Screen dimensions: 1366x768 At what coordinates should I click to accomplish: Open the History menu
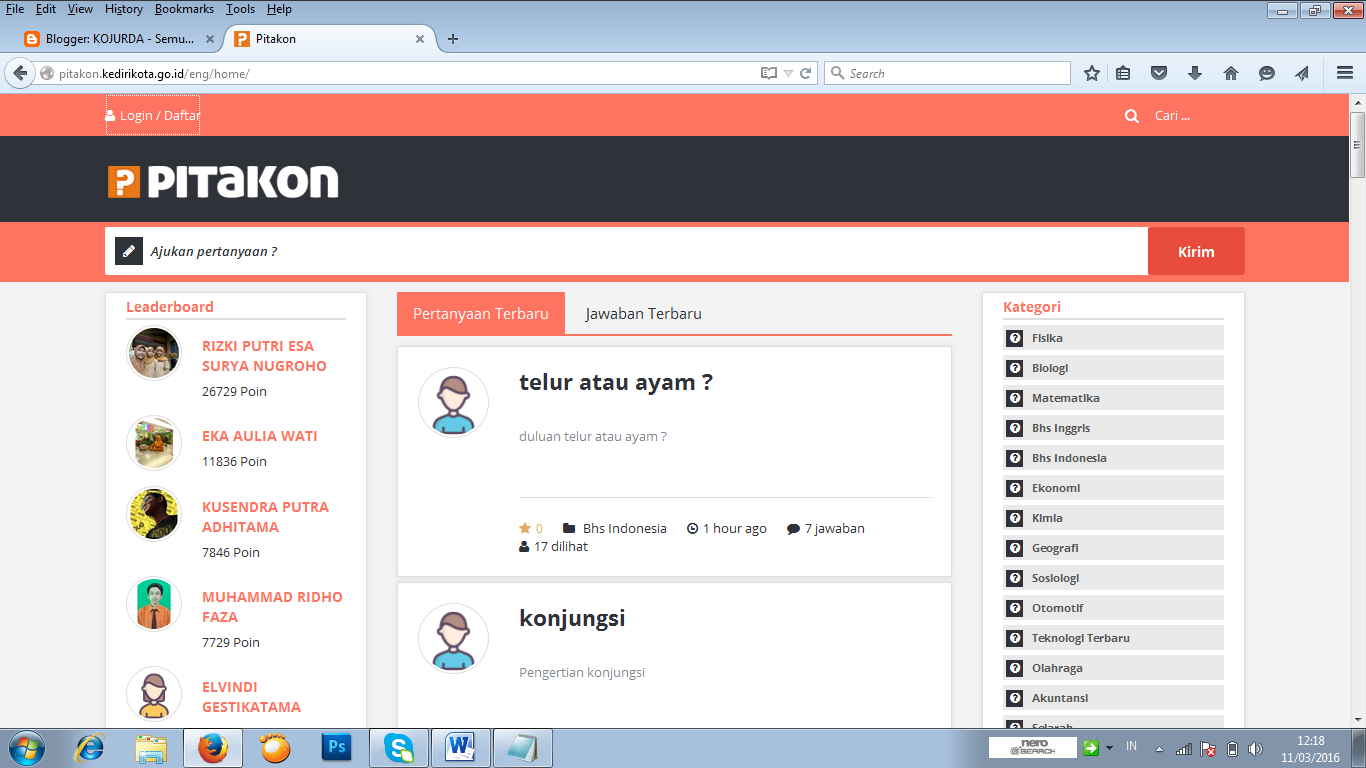[124, 9]
